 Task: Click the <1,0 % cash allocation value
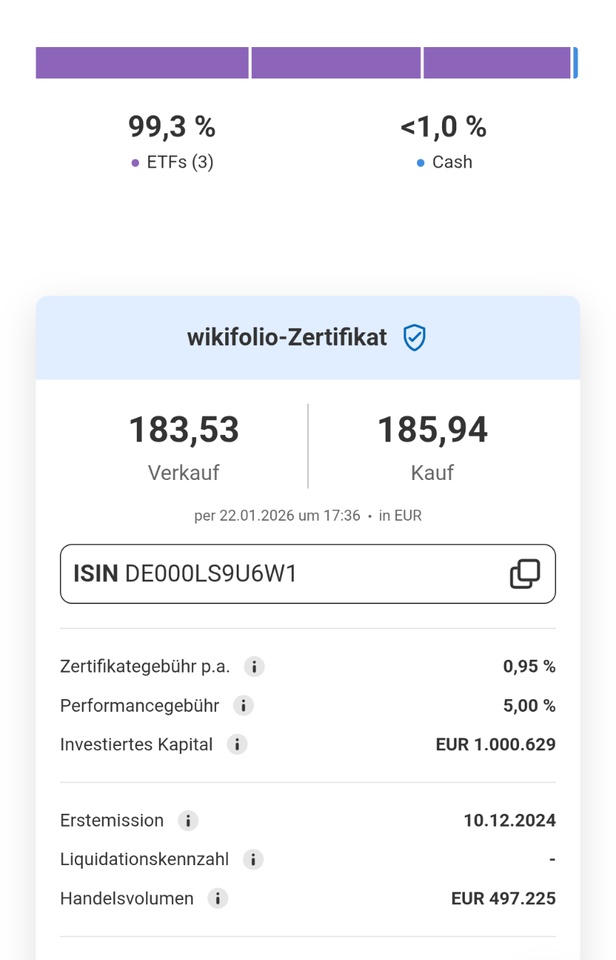coord(443,127)
